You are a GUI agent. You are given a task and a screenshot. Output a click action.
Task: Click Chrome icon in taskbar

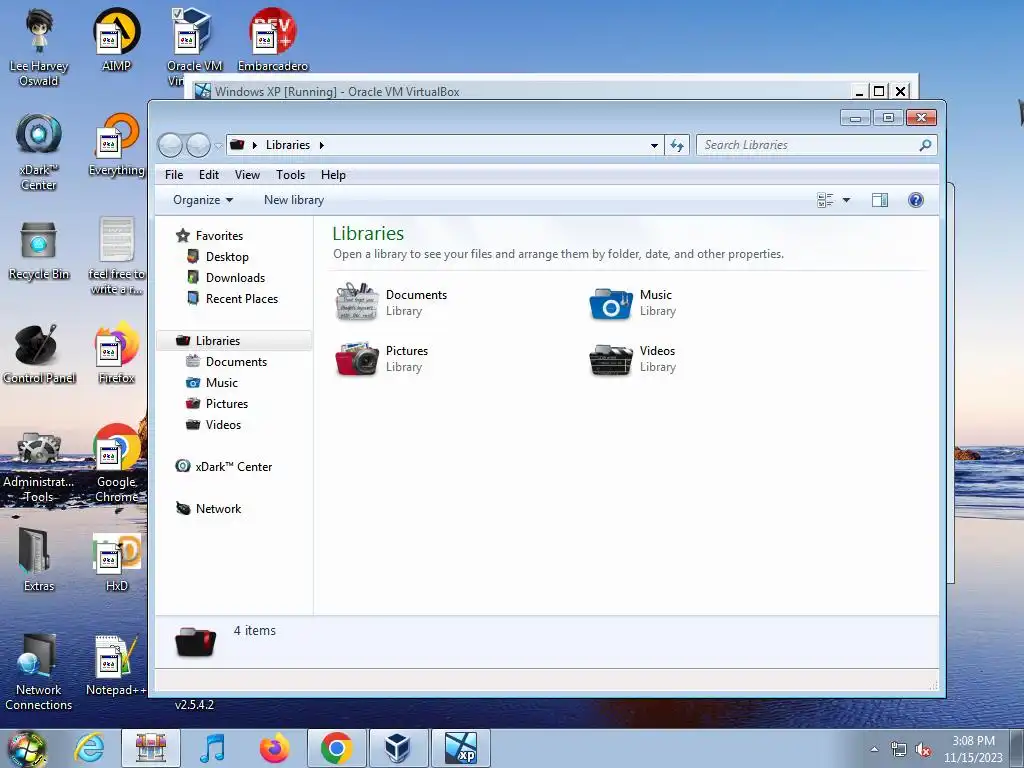tap(336, 748)
